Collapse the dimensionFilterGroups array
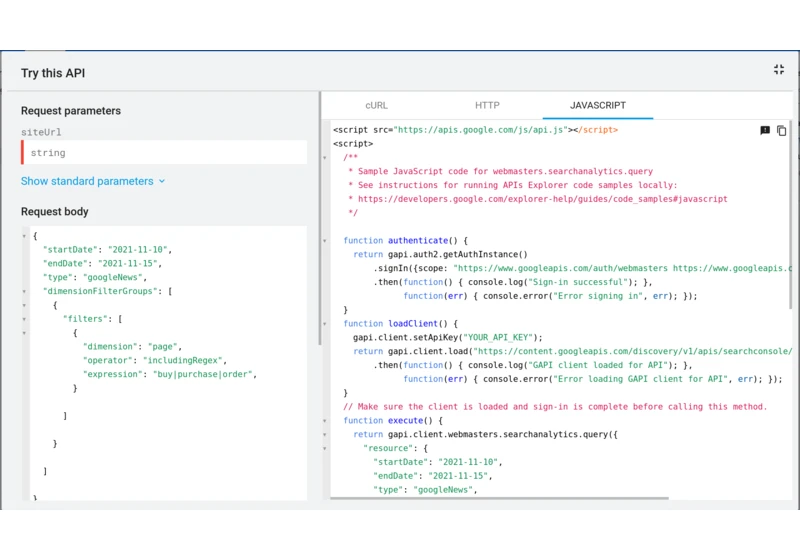Screen dimensions: 800x560 click(x=24, y=292)
